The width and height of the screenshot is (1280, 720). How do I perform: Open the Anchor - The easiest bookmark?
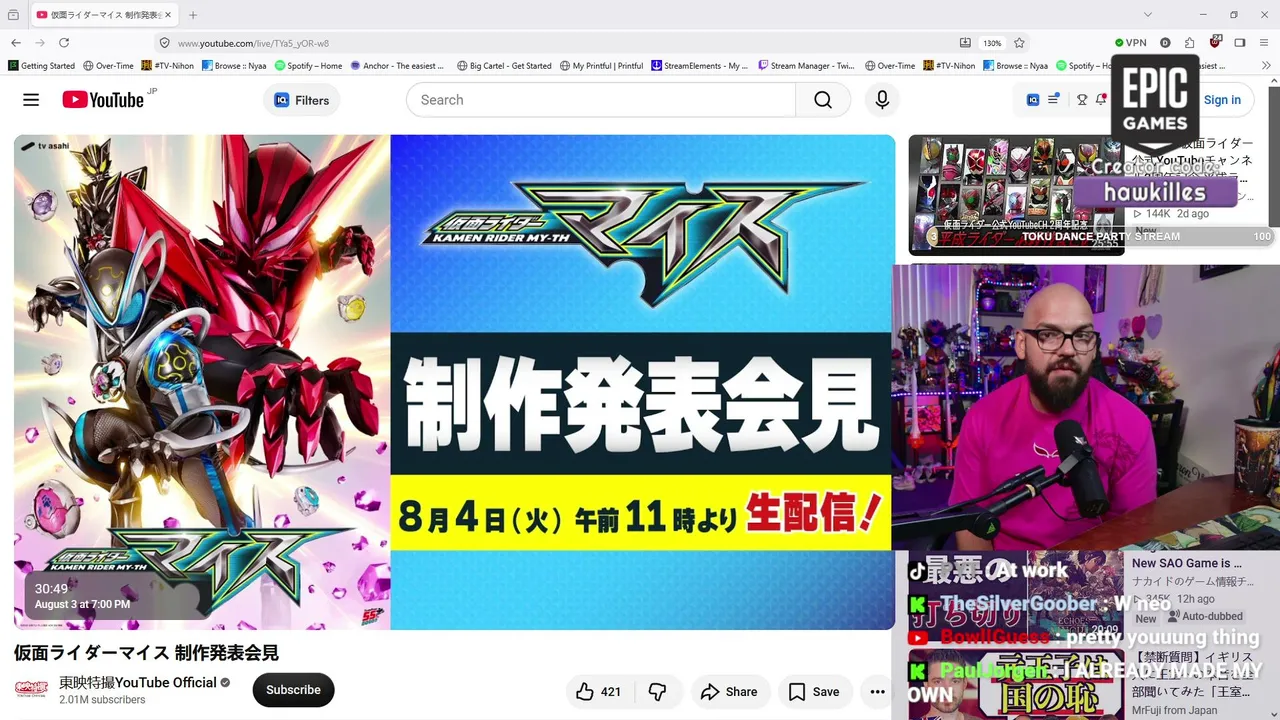[x=398, y=66]
